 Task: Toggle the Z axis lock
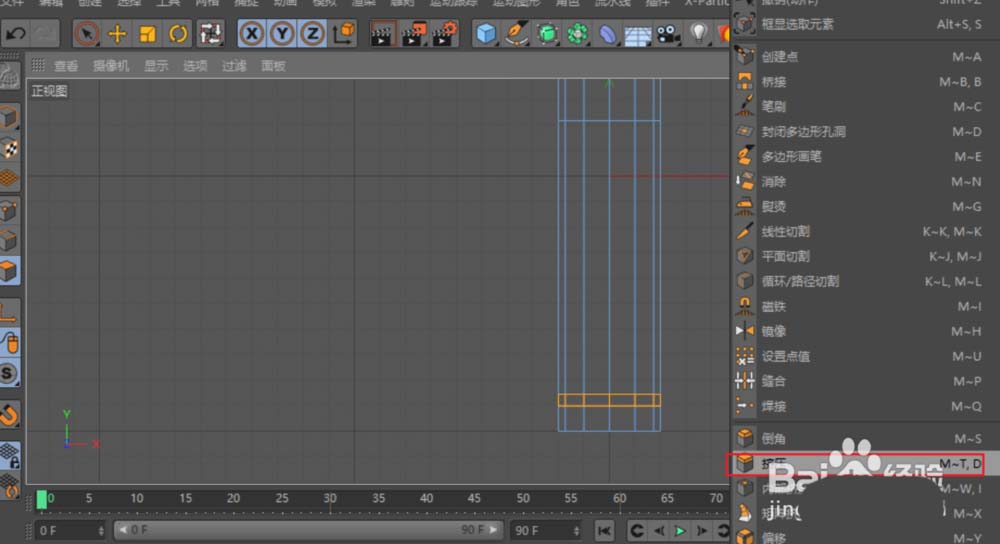(313, 34)
